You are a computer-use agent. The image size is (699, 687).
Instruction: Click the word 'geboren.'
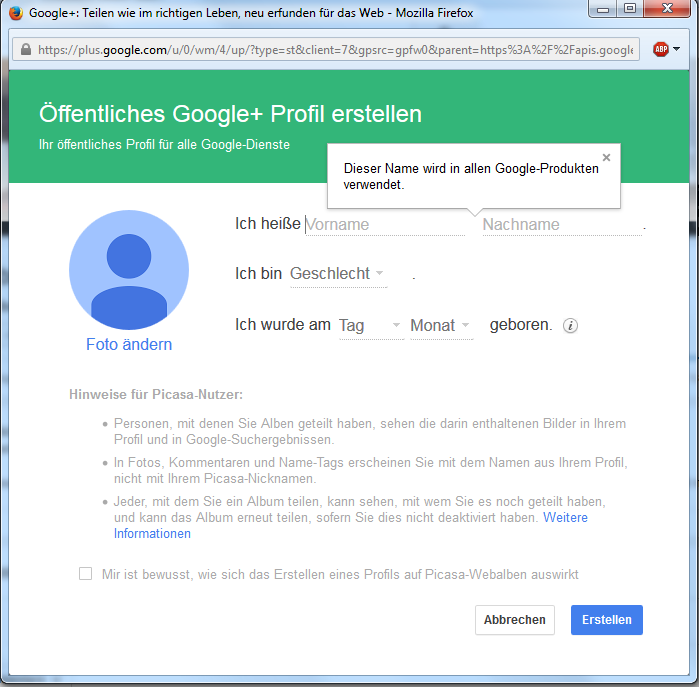(521, 325)
